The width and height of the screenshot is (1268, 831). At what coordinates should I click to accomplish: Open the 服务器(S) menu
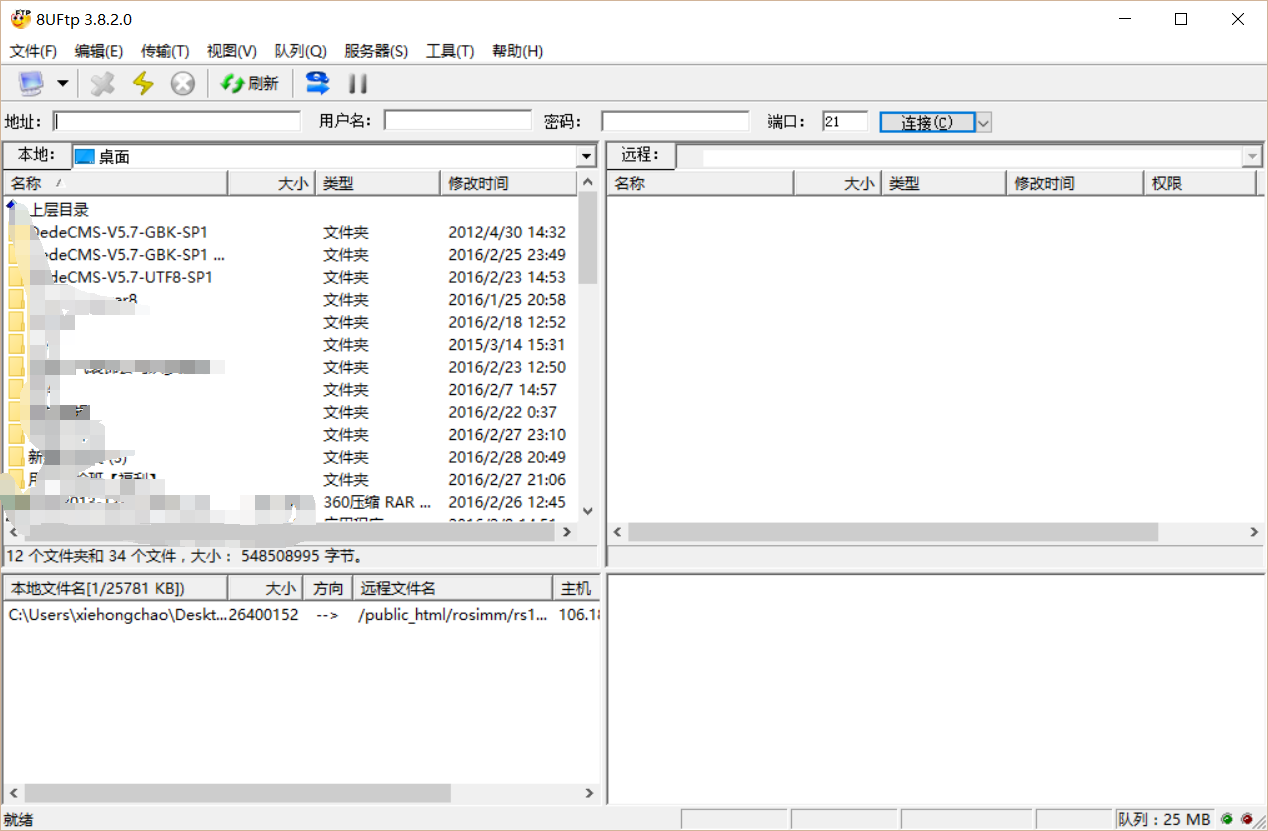tap(376, 51)
